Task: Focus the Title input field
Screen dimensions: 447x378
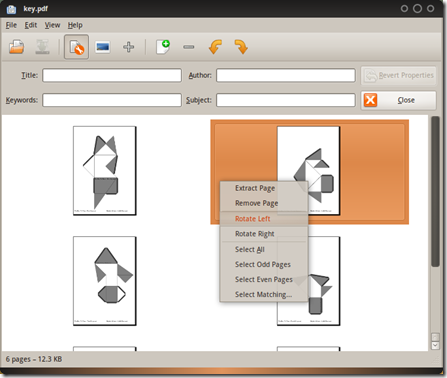Action: [x=112, y=75]
